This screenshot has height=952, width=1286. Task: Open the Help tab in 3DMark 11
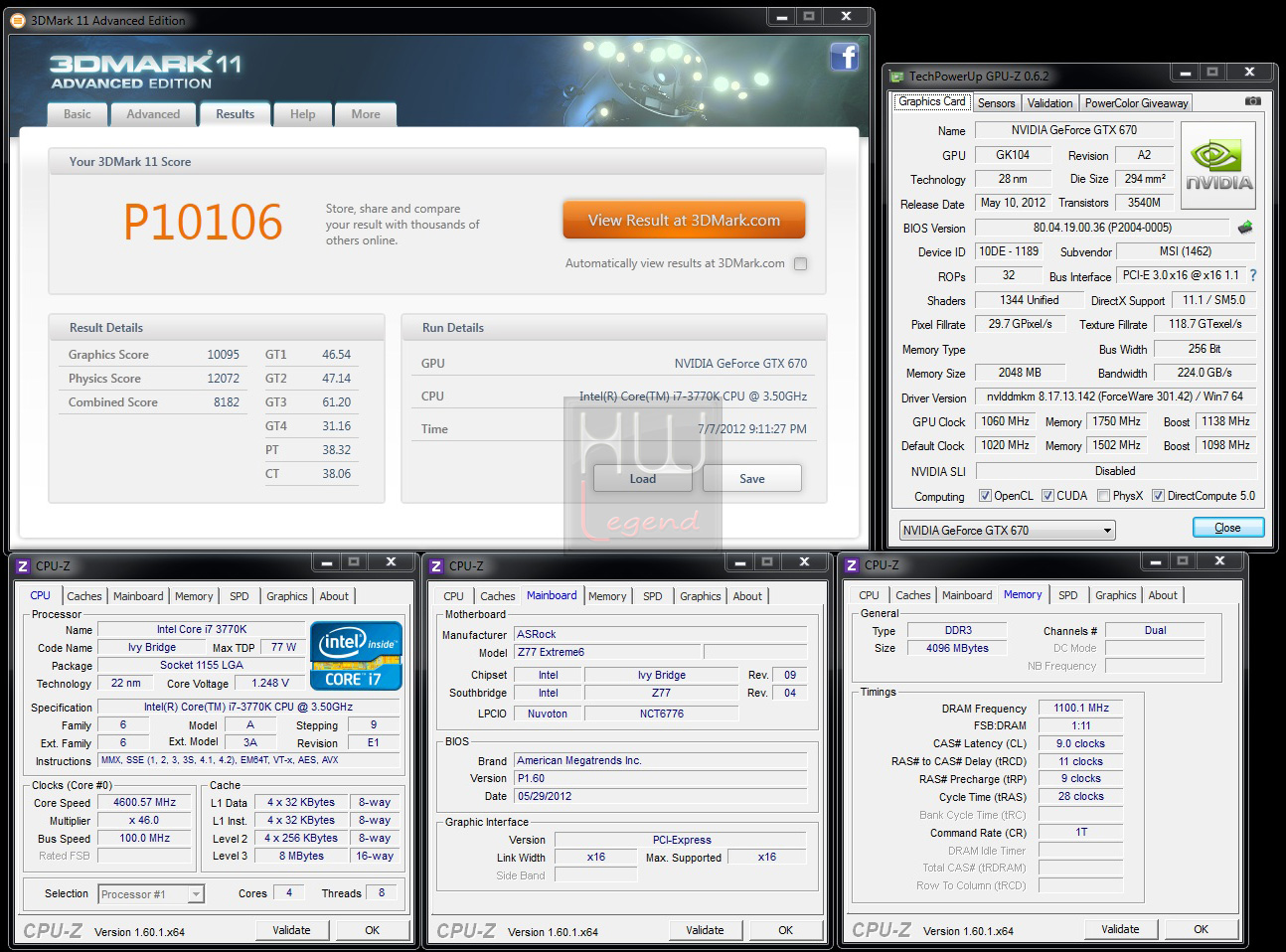tap(302, 114)
